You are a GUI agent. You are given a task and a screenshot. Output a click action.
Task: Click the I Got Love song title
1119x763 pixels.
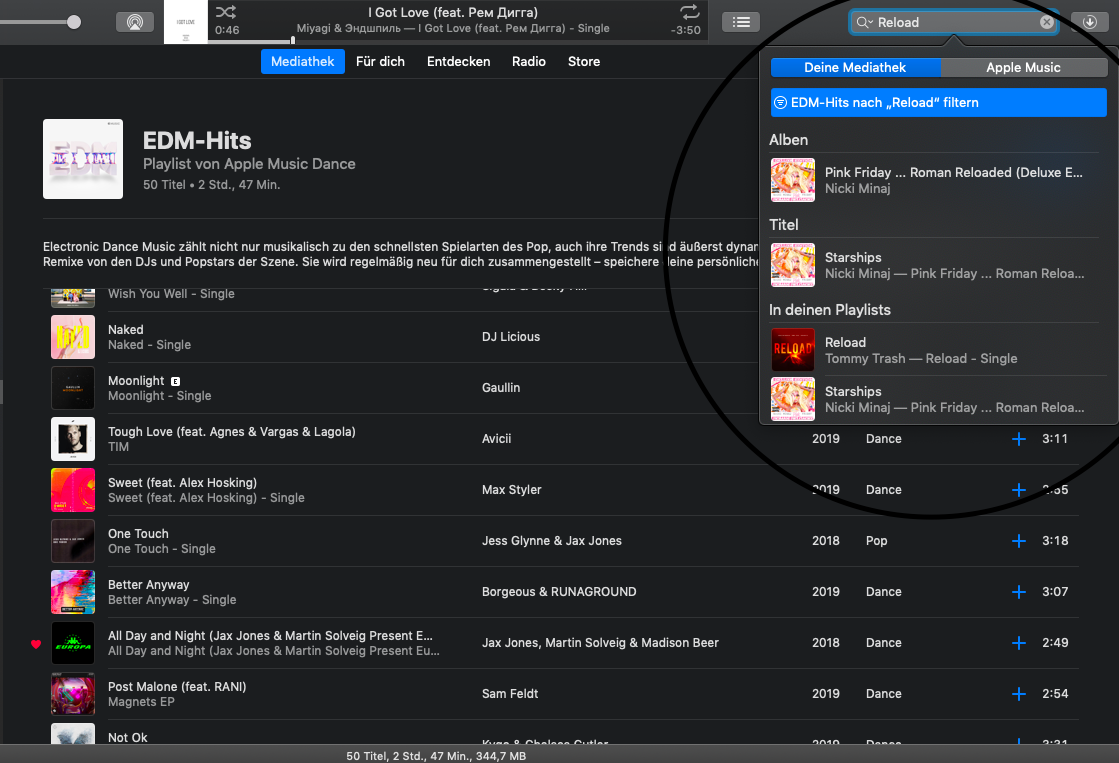pyautogui.click(x=453, y=12)
